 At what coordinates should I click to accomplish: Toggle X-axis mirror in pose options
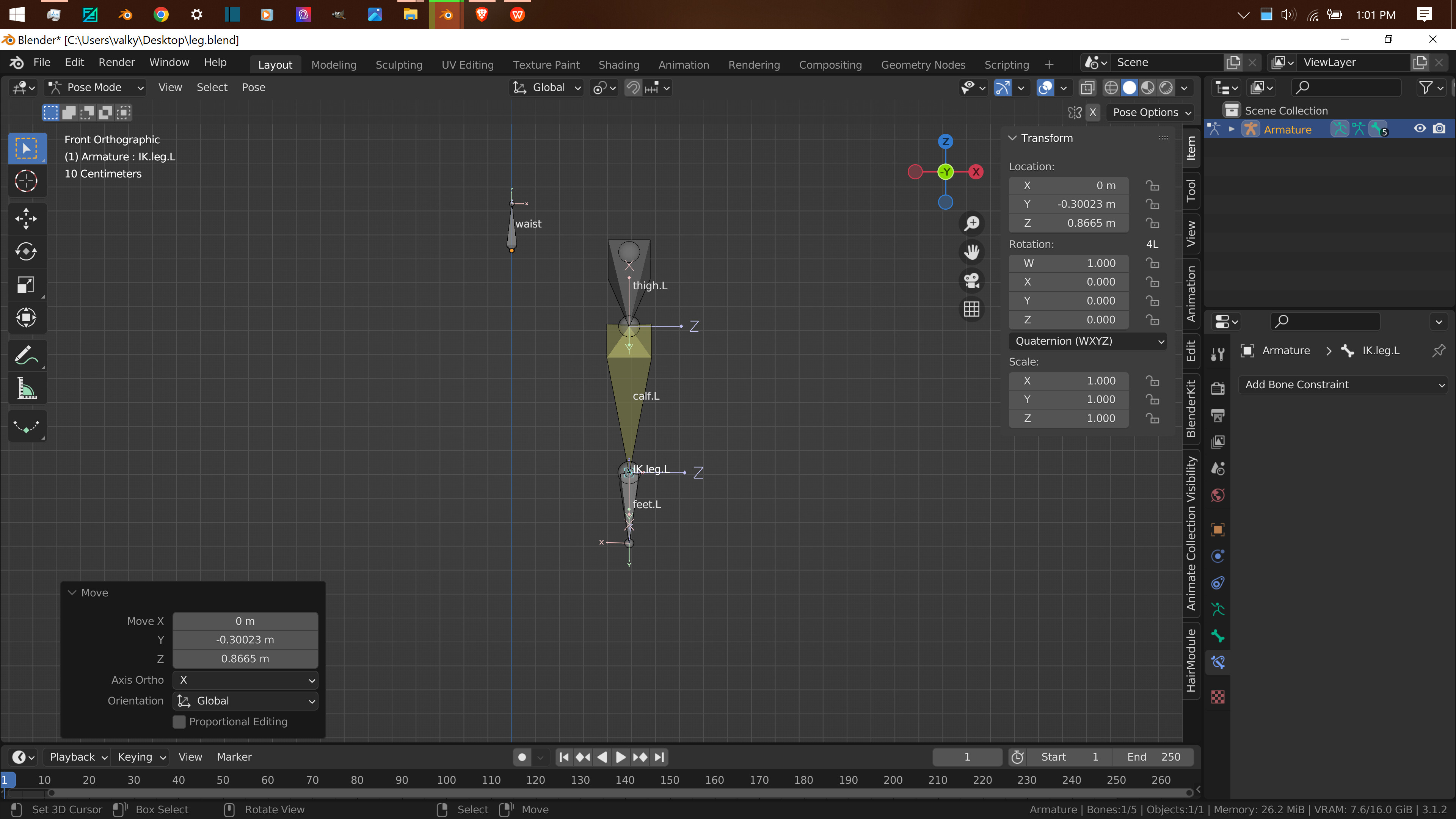[1092, 113]
